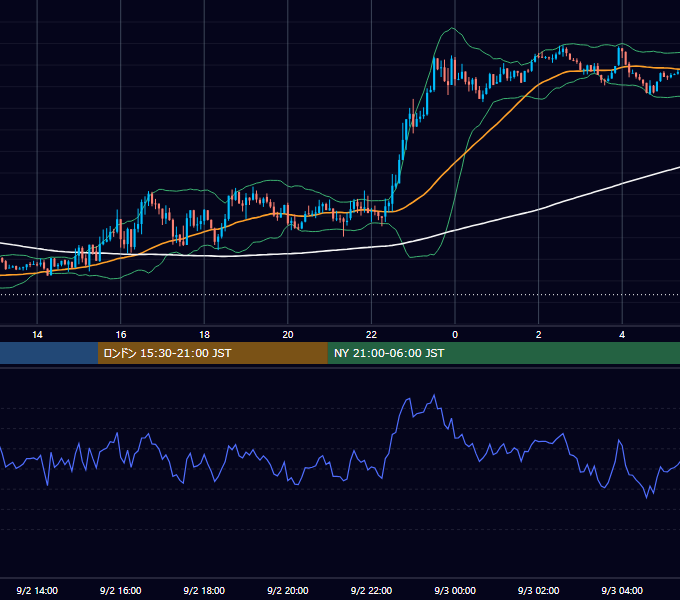Click the 9/2 18:00 time label
The width and height of the screenshot is (680, 600).
pyautogui.click(x=204, y=591)
